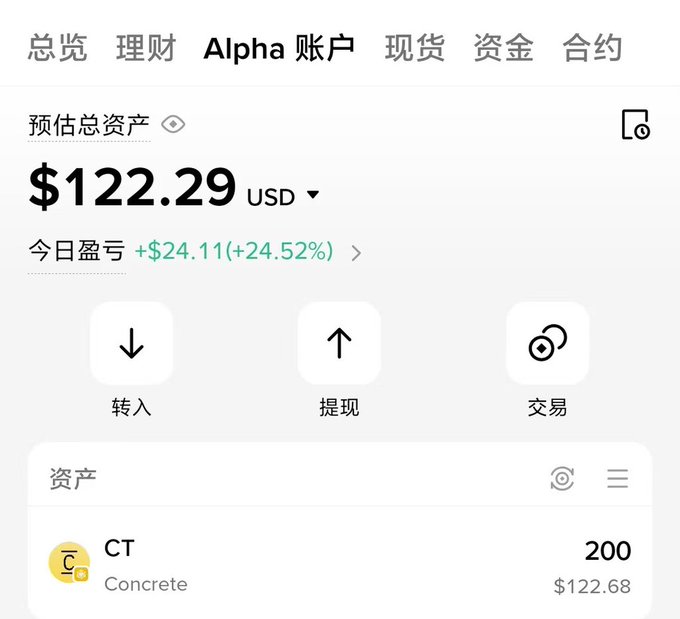Open the 合约 tab
The width and height of the screenshot is (680, 619).
(x=592, y=48)
